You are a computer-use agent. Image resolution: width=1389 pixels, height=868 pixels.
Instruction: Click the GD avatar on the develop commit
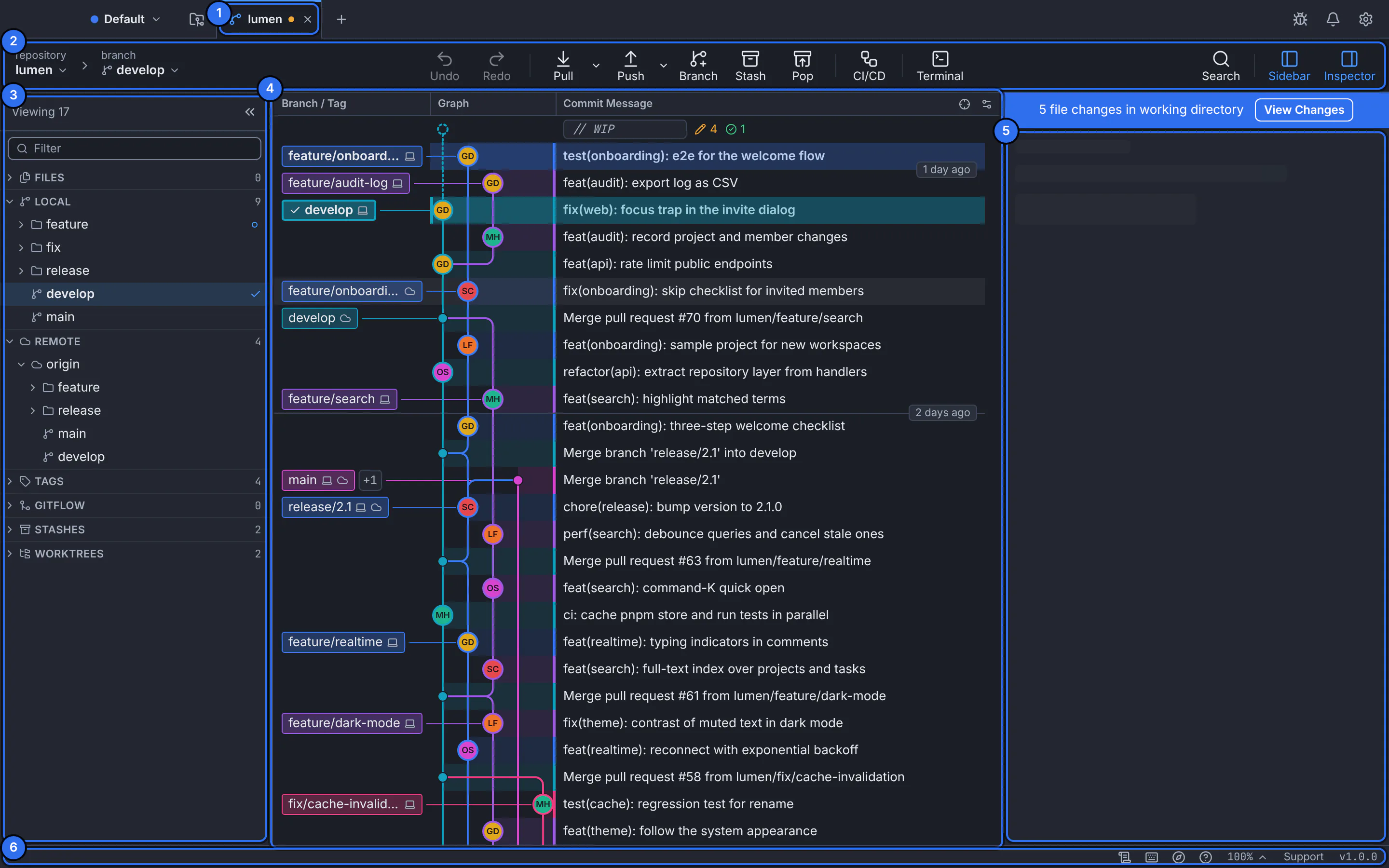click(x=443, y=210)
